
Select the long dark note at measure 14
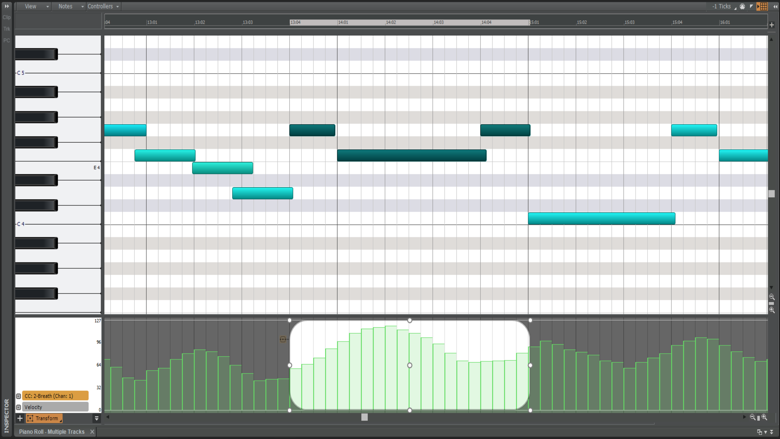click(x=412, y=155)
